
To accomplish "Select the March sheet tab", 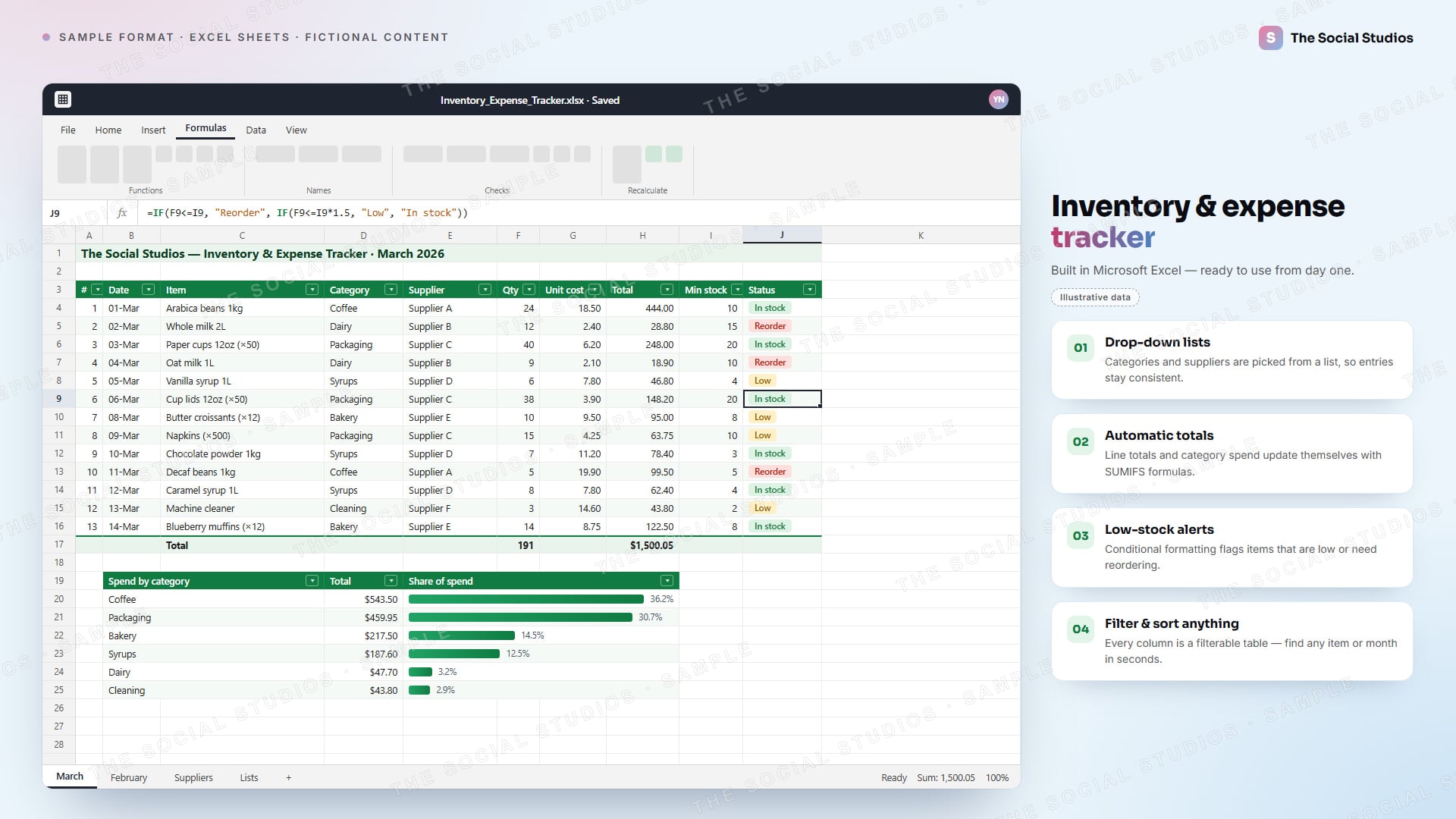I will [x=70, y=777].
